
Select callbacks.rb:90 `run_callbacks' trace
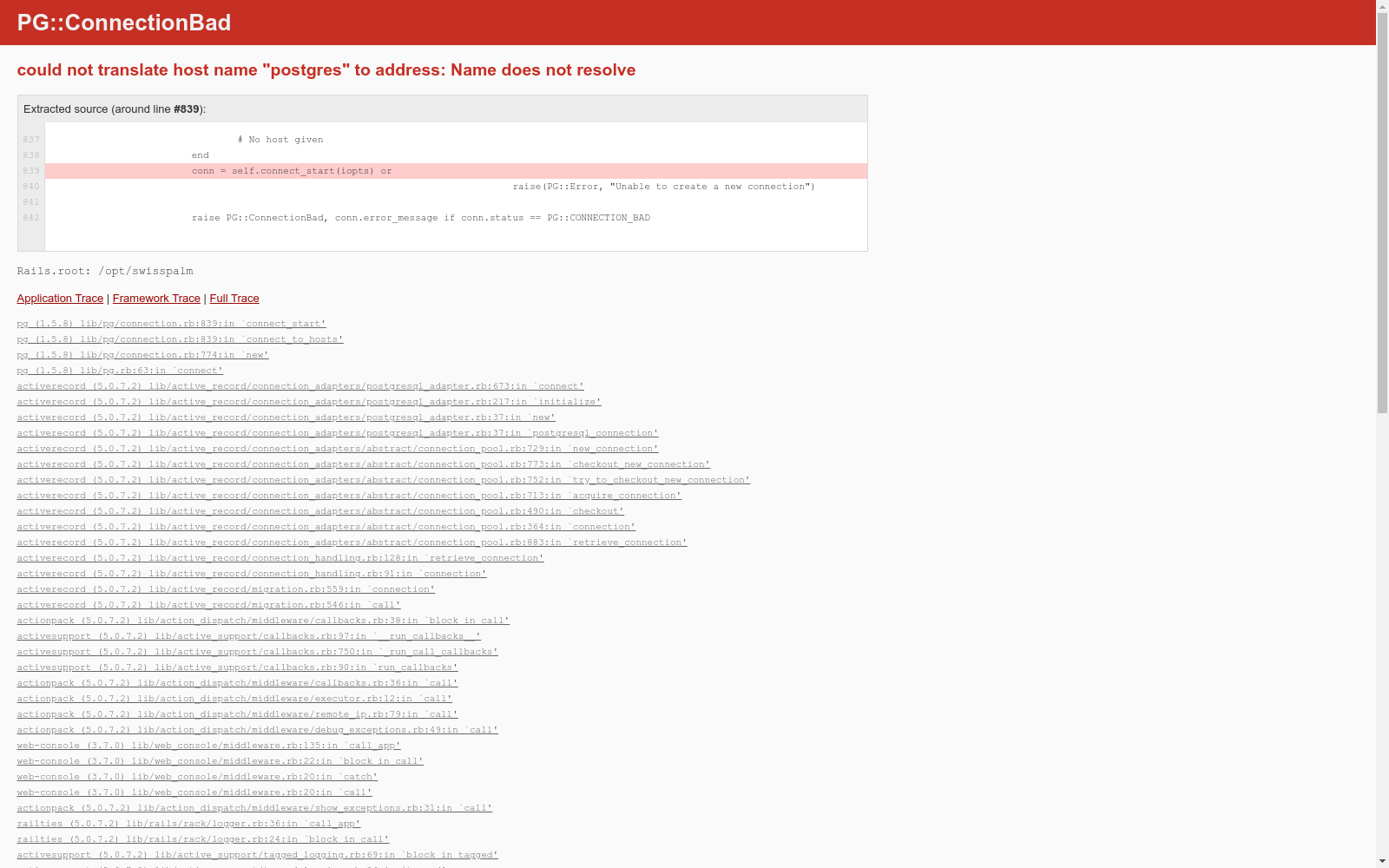pyautogui.click(x=237, y=667)
